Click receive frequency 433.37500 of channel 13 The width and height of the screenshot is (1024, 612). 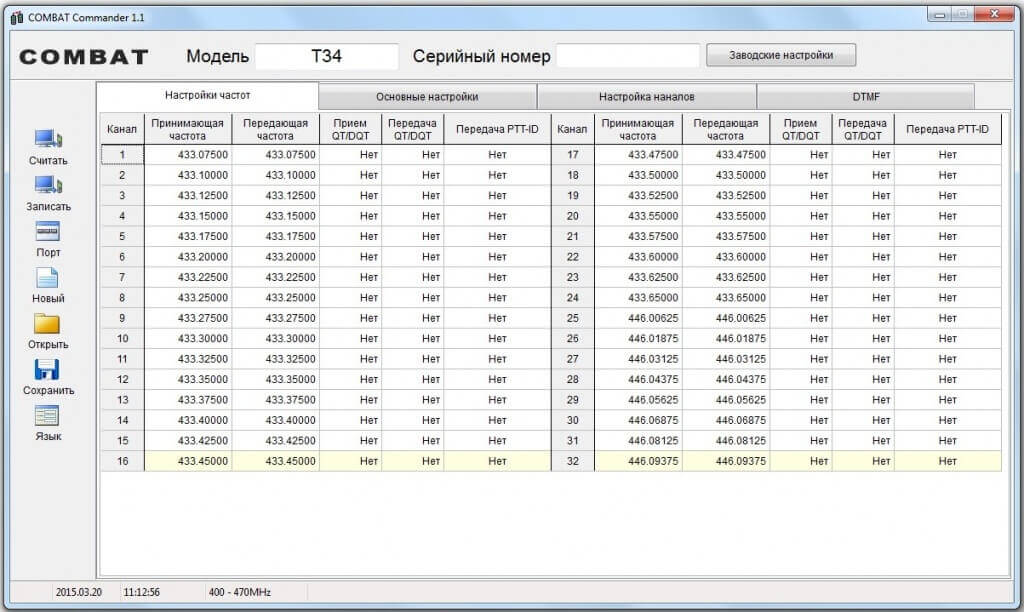coord(188,400)
